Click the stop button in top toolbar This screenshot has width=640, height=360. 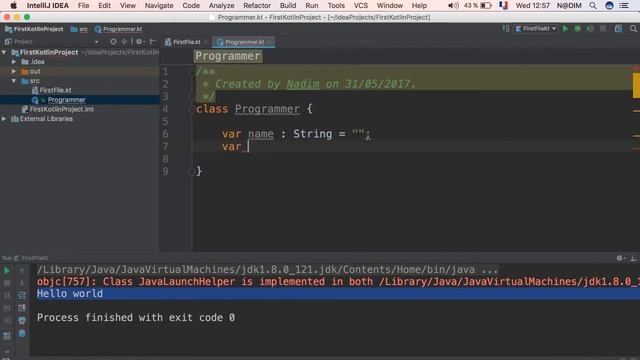point(603,29)
